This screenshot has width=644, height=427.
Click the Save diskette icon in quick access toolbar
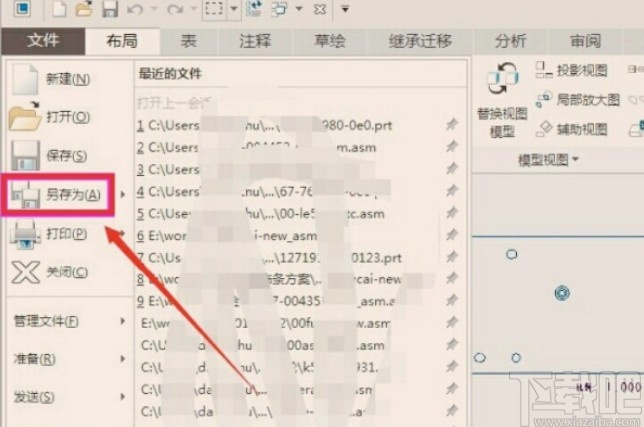click(110, 9)
